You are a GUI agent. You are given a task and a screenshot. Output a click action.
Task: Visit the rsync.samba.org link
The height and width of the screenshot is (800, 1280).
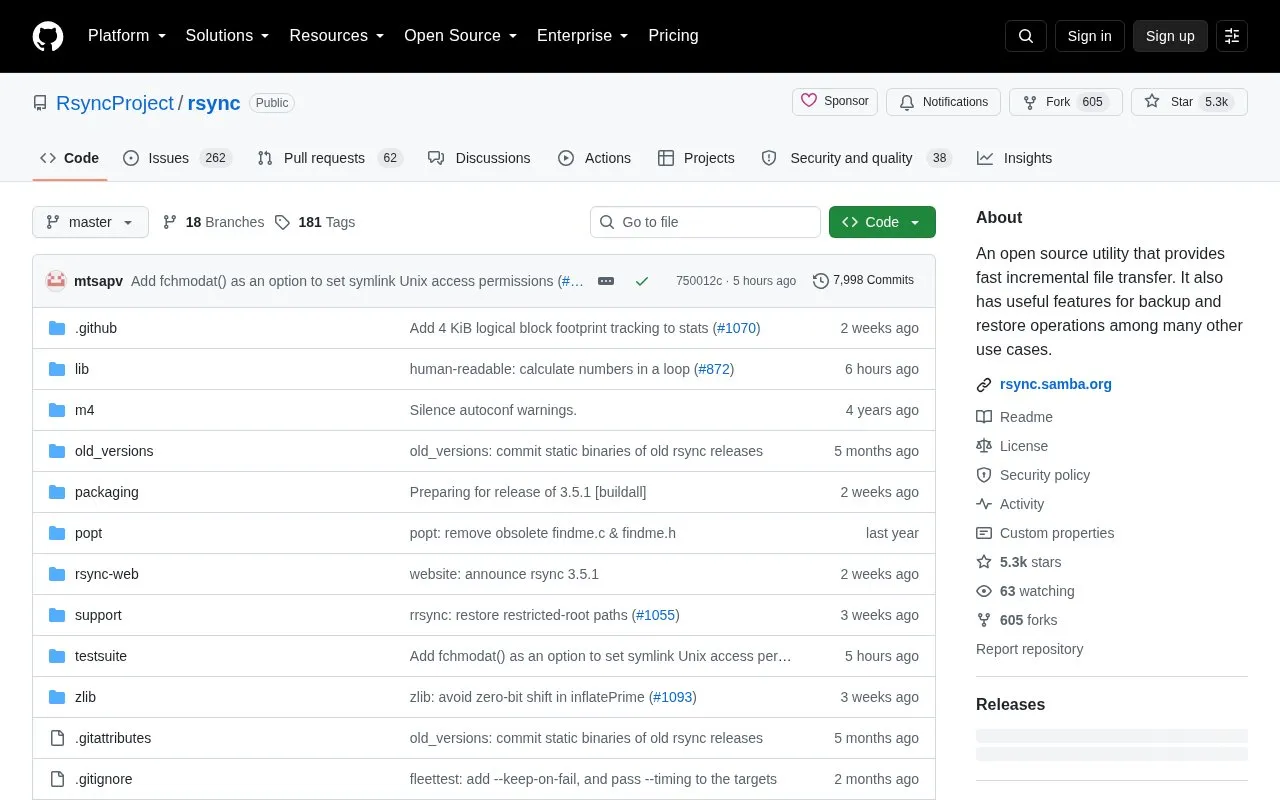coord(1056,384)
